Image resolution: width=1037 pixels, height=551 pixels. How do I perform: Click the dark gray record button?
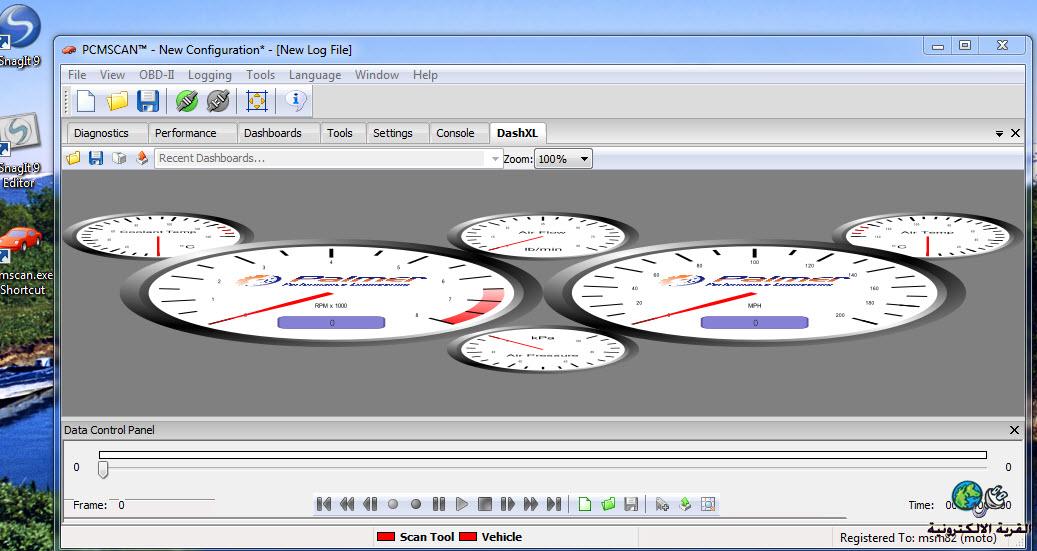[416, 504]
